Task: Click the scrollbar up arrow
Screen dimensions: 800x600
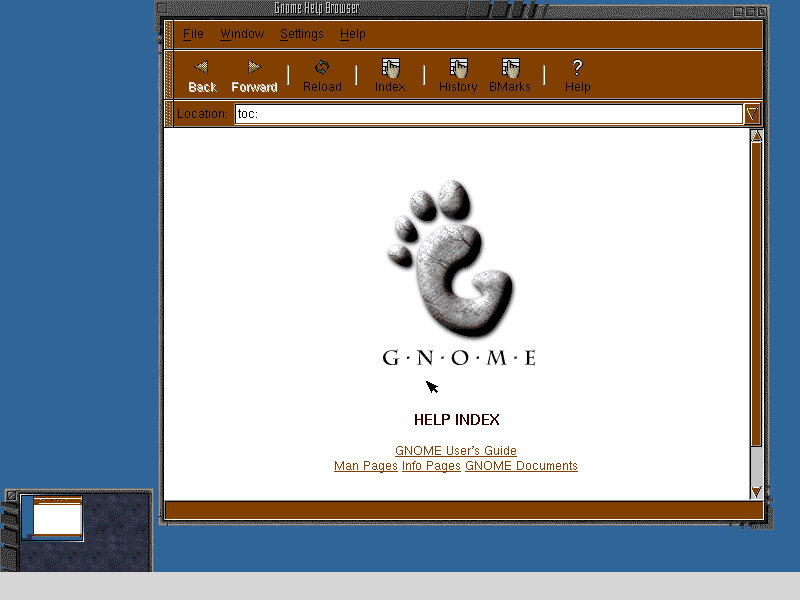Action: coord(757,135)
